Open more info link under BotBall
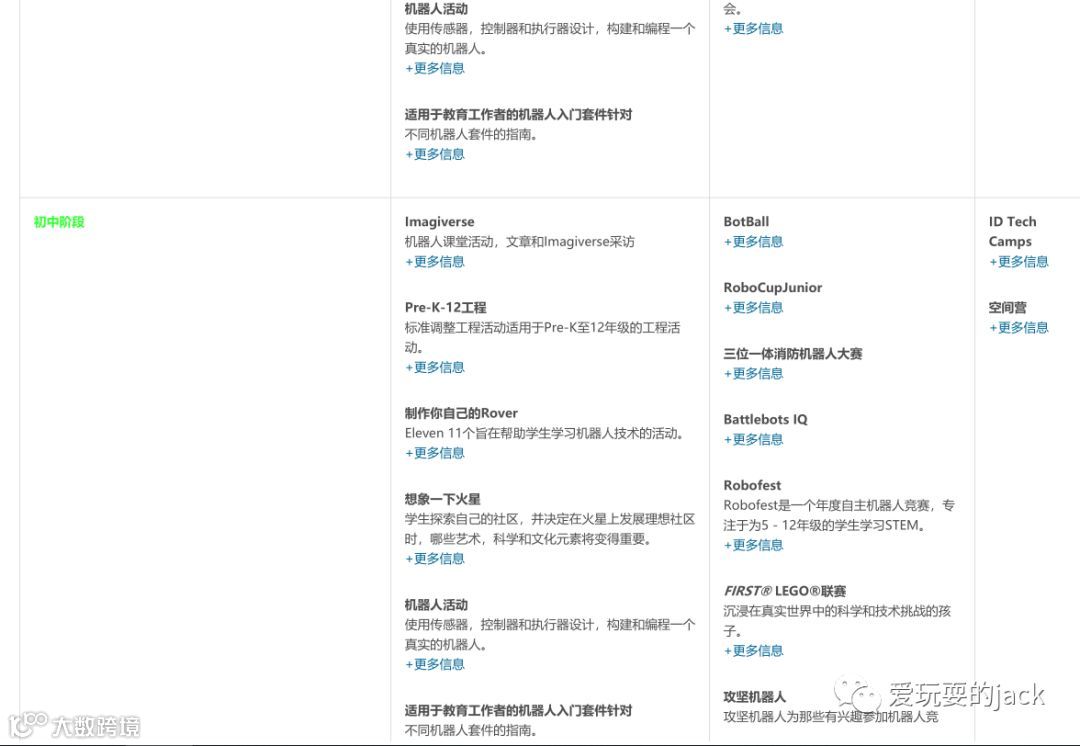Screen dimensions: 1080x746 pyautogui.click(x=754, y=242)
